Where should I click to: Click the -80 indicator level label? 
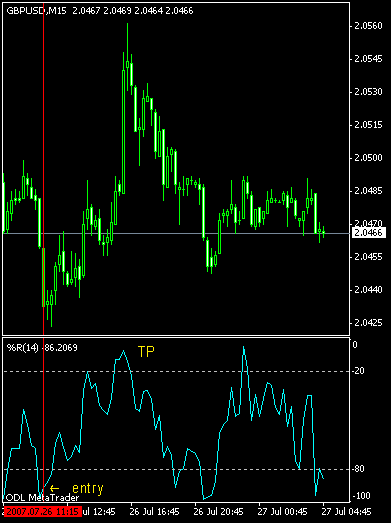(358, 469)
